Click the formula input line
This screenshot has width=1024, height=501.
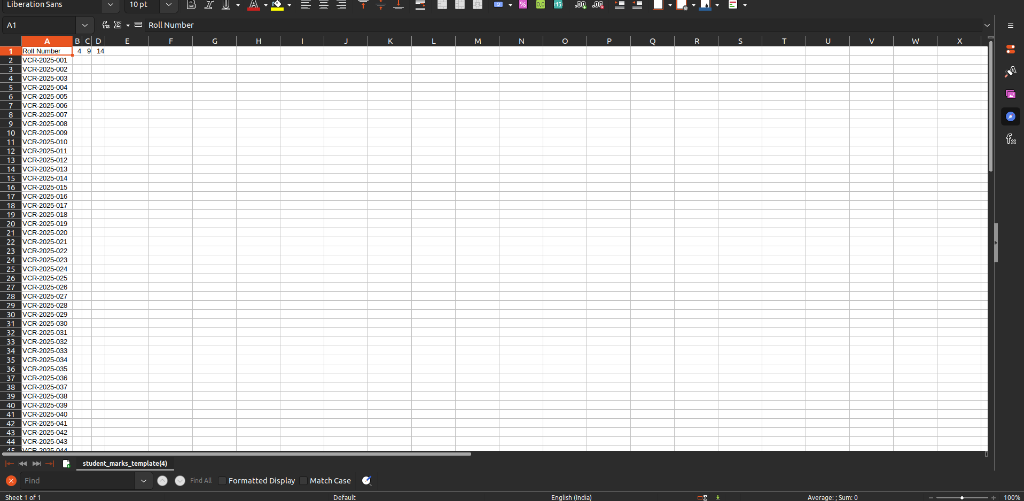tap(562, 25)
